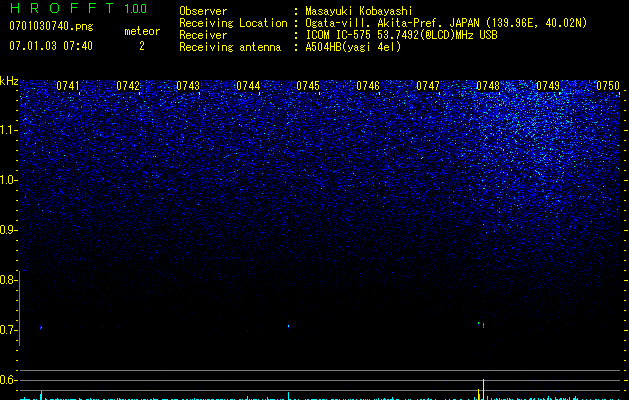The height and width of the screenshot is (400, 629).
Task: Click the 0748 time marker
Action: click(488, 86)
